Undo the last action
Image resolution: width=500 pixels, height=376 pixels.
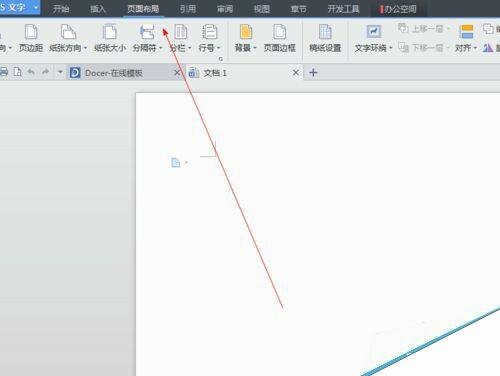point(31,72)
